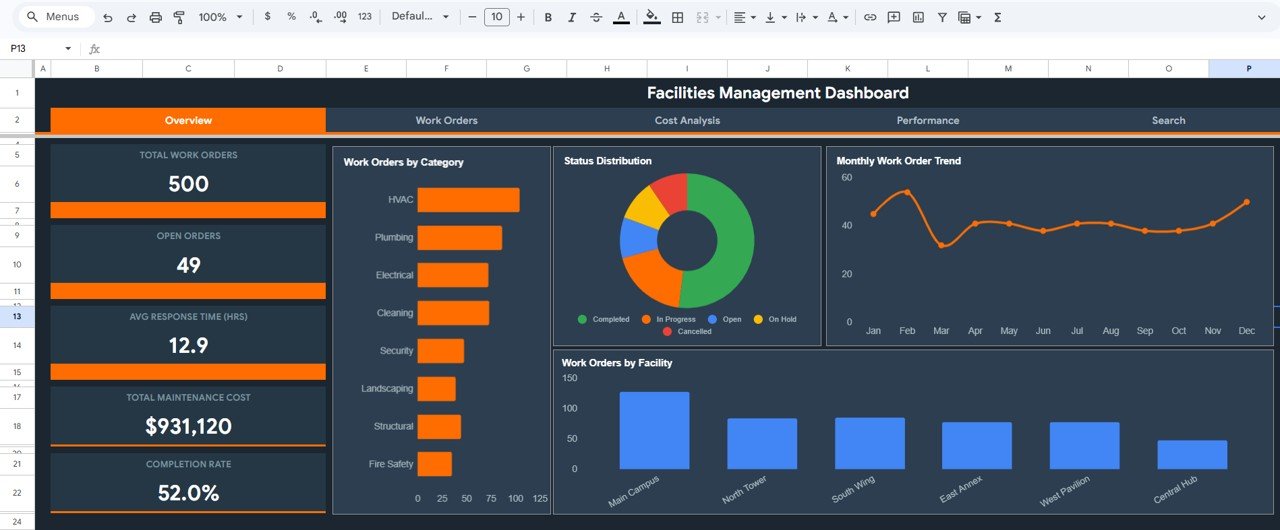Viewport: 1280px width, 530px height.
Task: Click the undo arrow icon
Action: click(x=108, y=17)
